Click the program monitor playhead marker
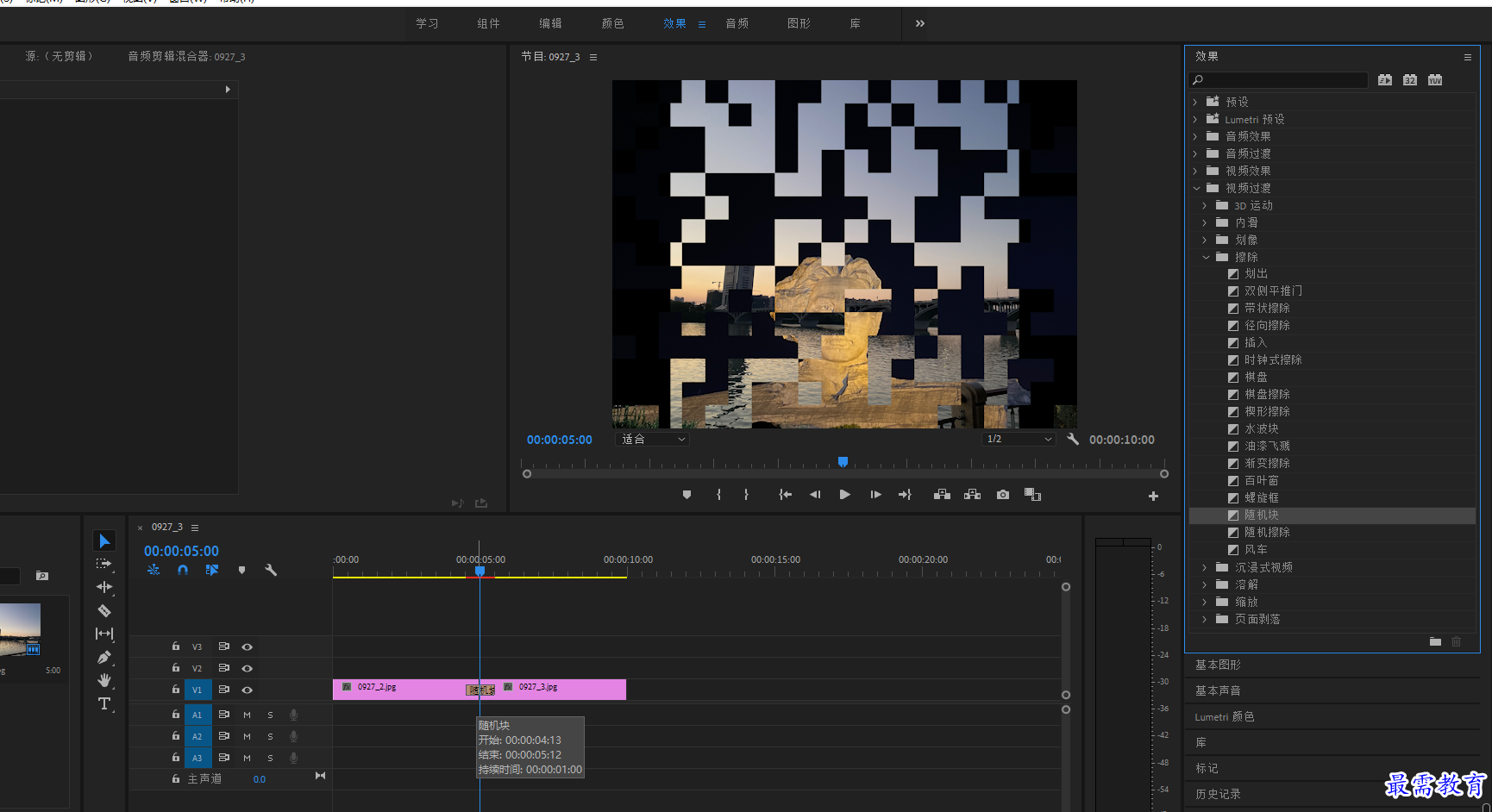Image resolution: width=1492 pixels, height=812 pixels. (843, 462)
